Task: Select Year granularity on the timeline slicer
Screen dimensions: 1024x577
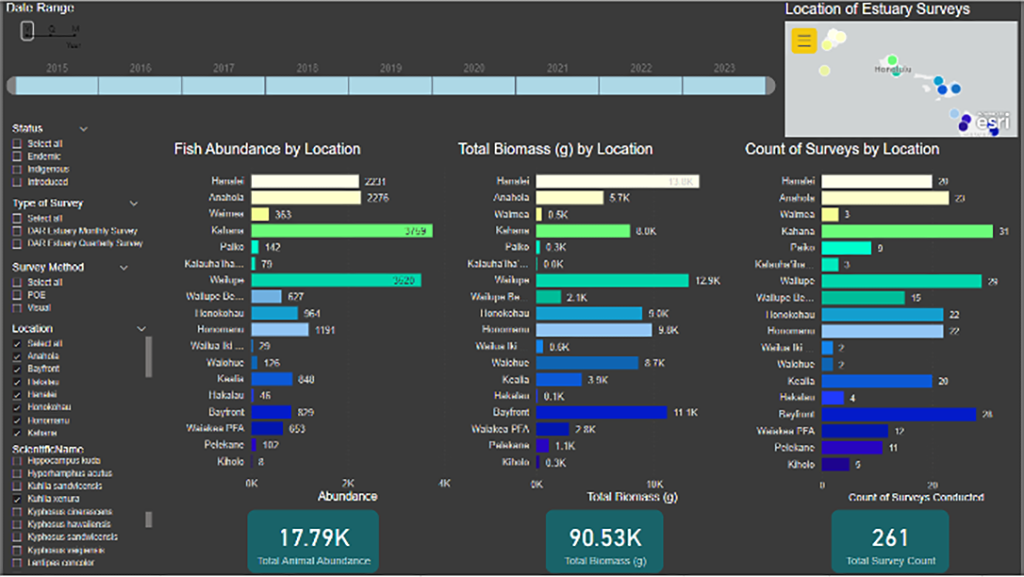Action: pos(27,30)
